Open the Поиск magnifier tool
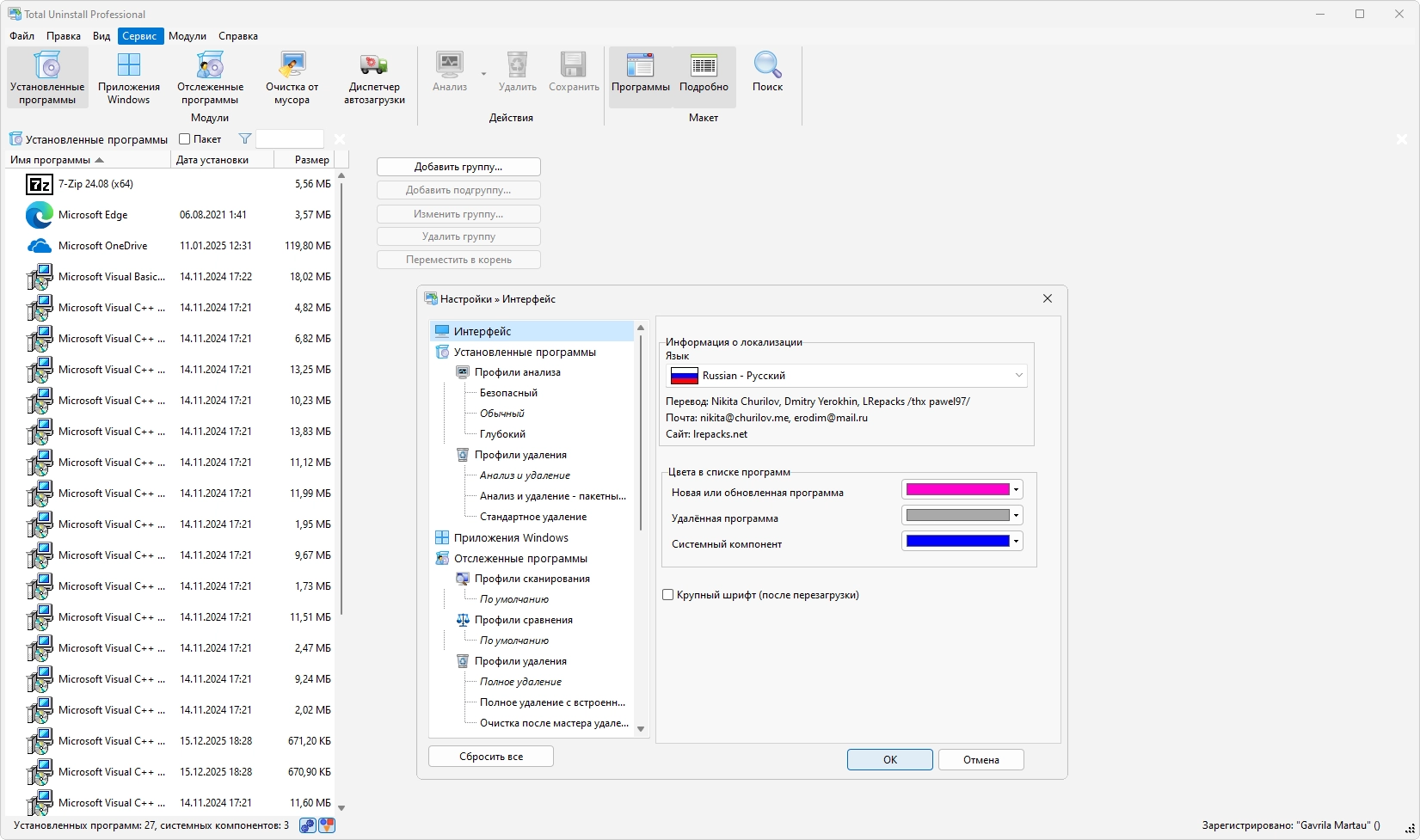The image size is (1420, 840). (x=767, y=73)
